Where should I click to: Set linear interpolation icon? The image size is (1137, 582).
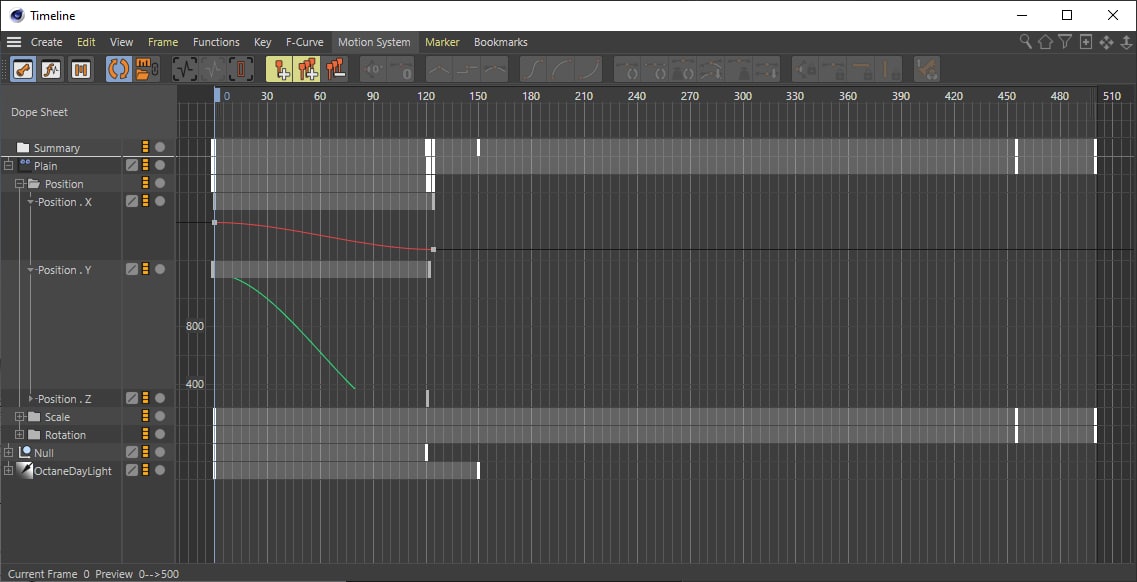[439, 70]
